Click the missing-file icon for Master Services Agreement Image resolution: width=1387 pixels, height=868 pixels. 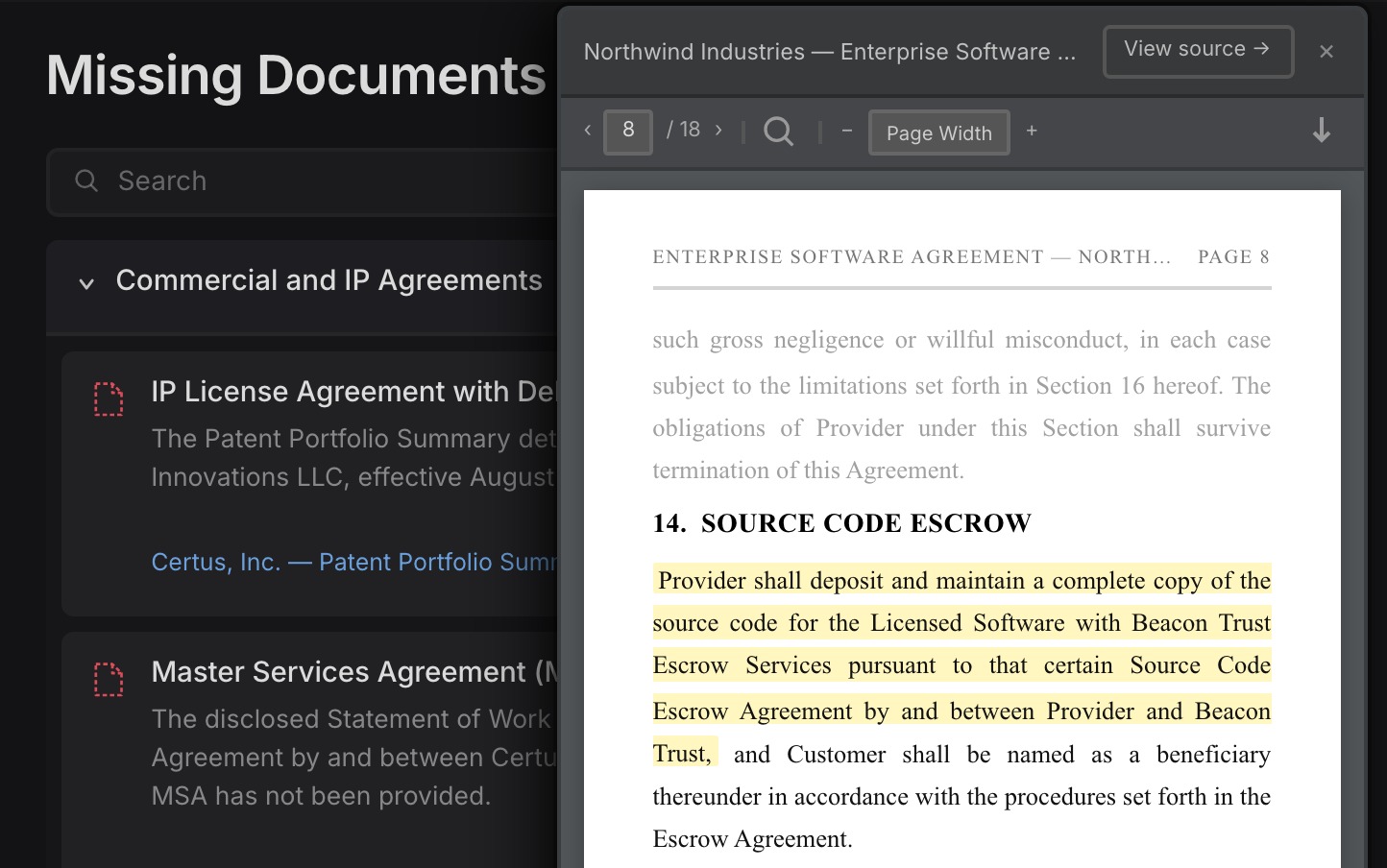click(x=109, y=680)
